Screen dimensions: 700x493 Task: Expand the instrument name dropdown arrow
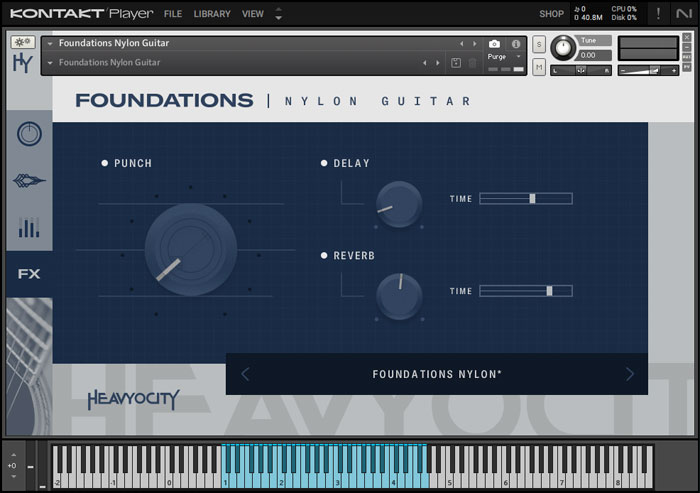(x=50, y=43)
